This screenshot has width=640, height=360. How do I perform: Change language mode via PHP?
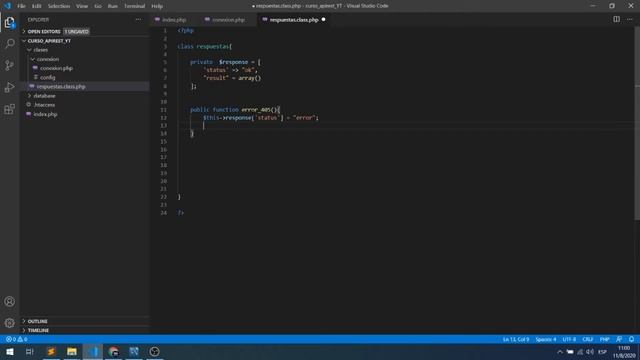pyautogui.click(x=604, y=339)
